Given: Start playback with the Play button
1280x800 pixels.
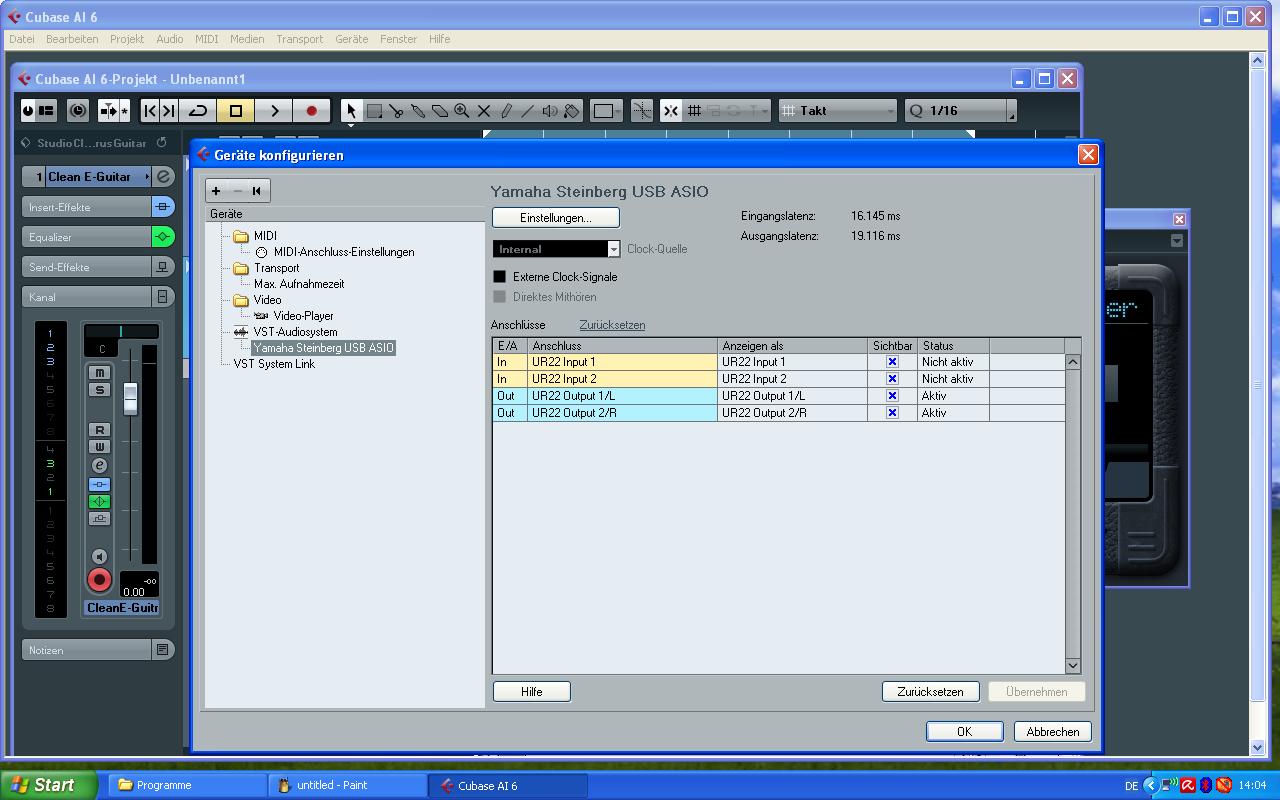Looking at the screenshot, I should pos(274,111).
